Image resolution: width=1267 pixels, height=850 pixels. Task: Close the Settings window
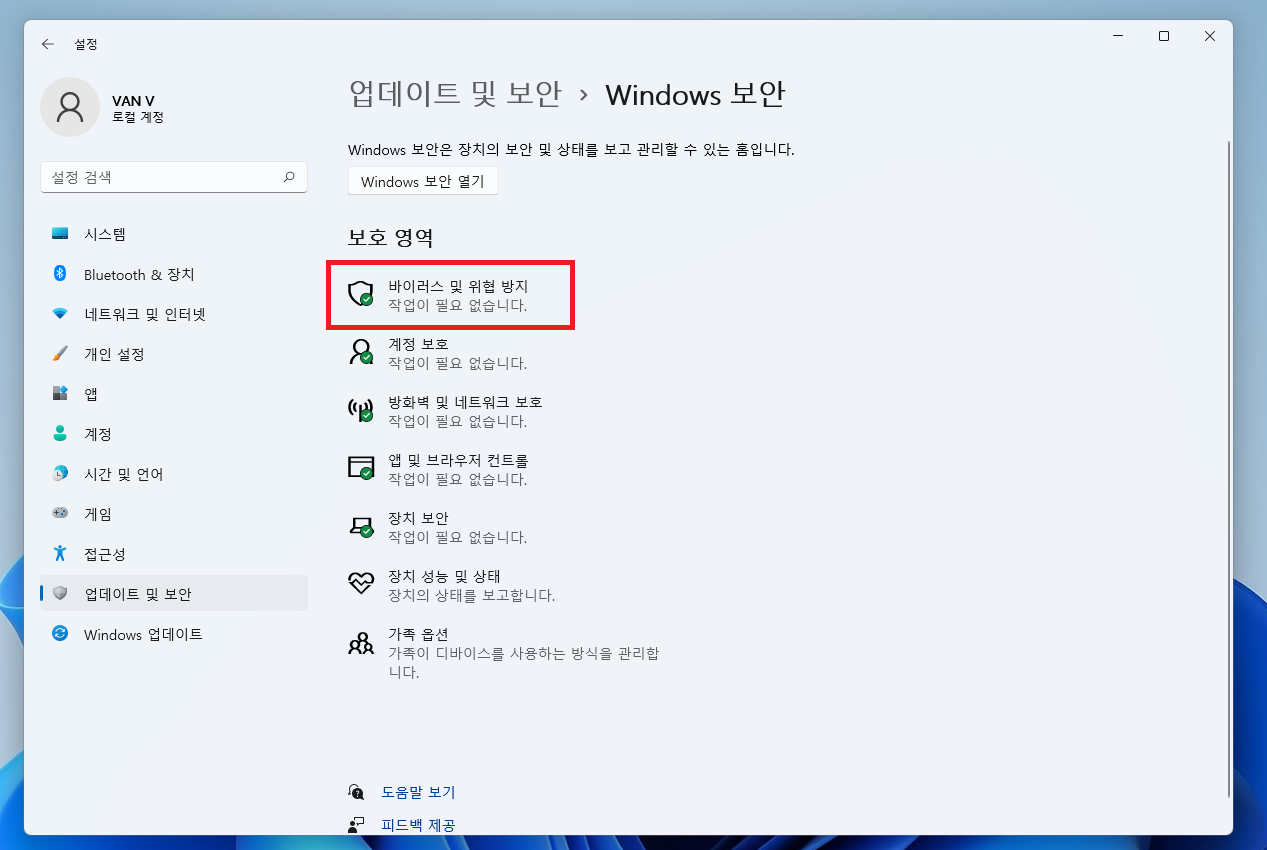1210,36
